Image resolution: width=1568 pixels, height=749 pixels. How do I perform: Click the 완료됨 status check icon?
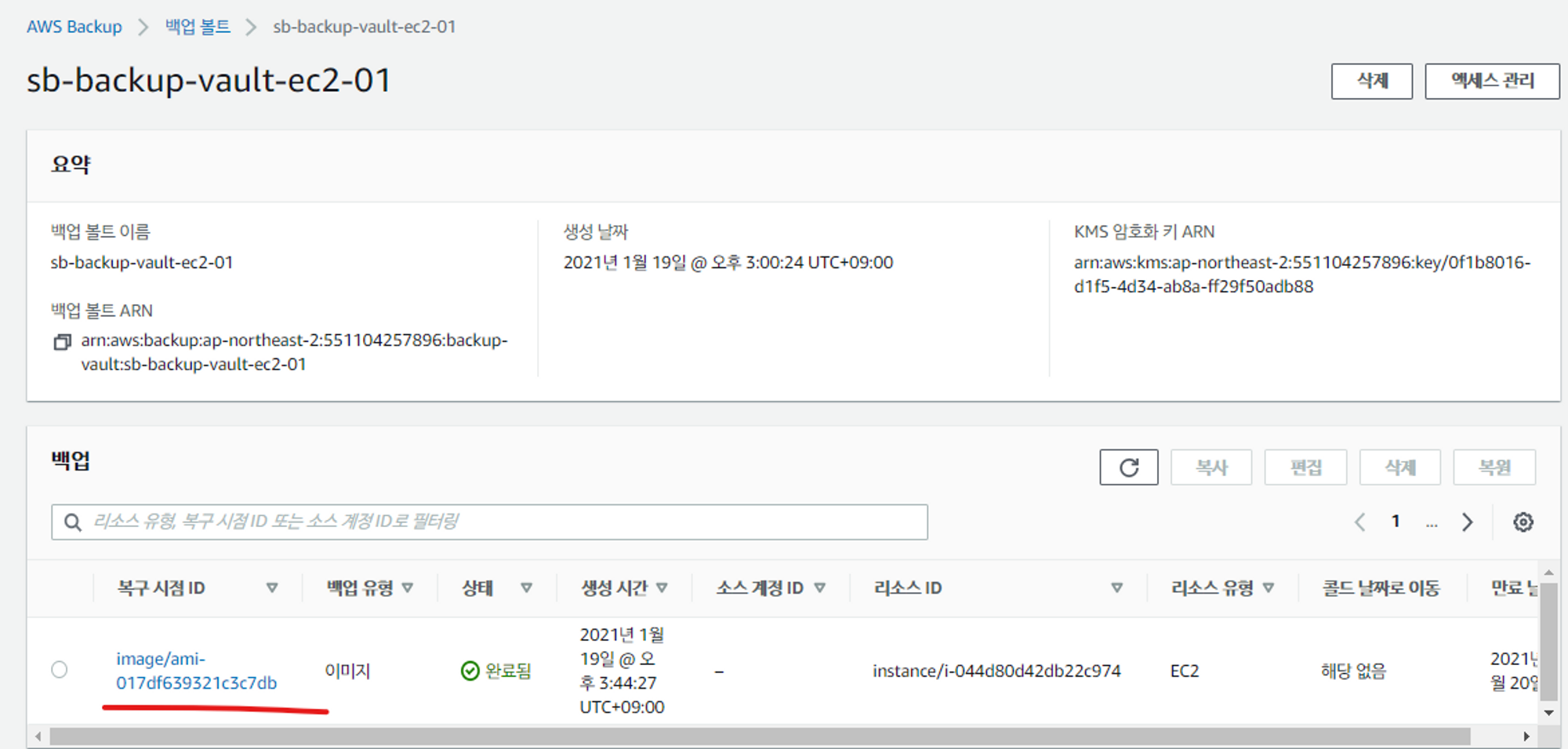coord(470,671)
